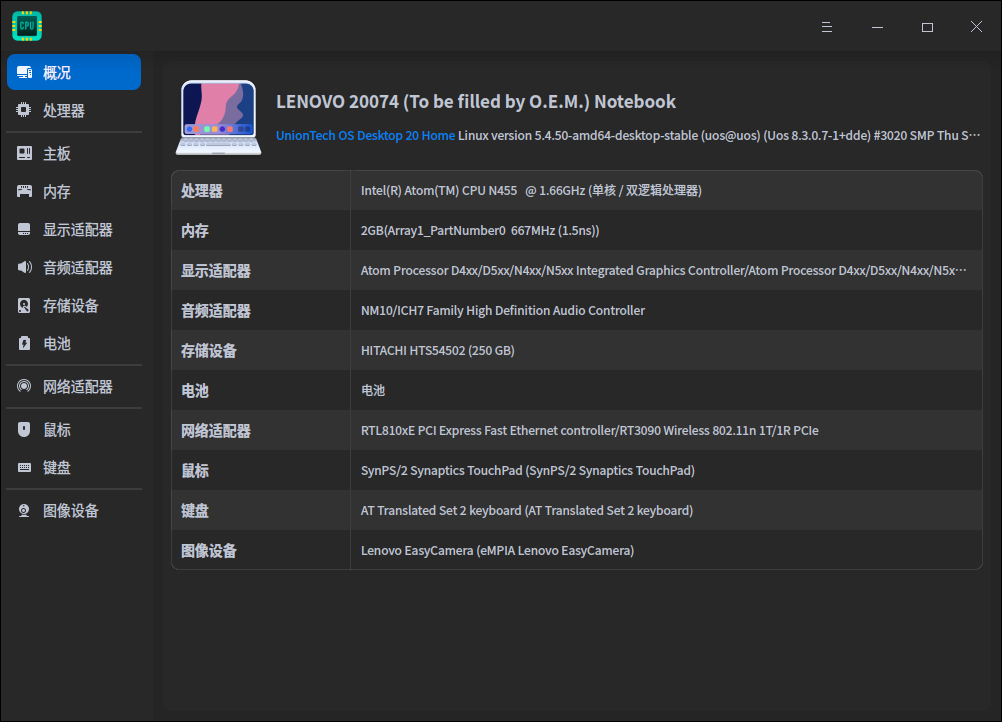Click the laptop thumbnail image
This screenshot has height=722, width=1002.
218,115
